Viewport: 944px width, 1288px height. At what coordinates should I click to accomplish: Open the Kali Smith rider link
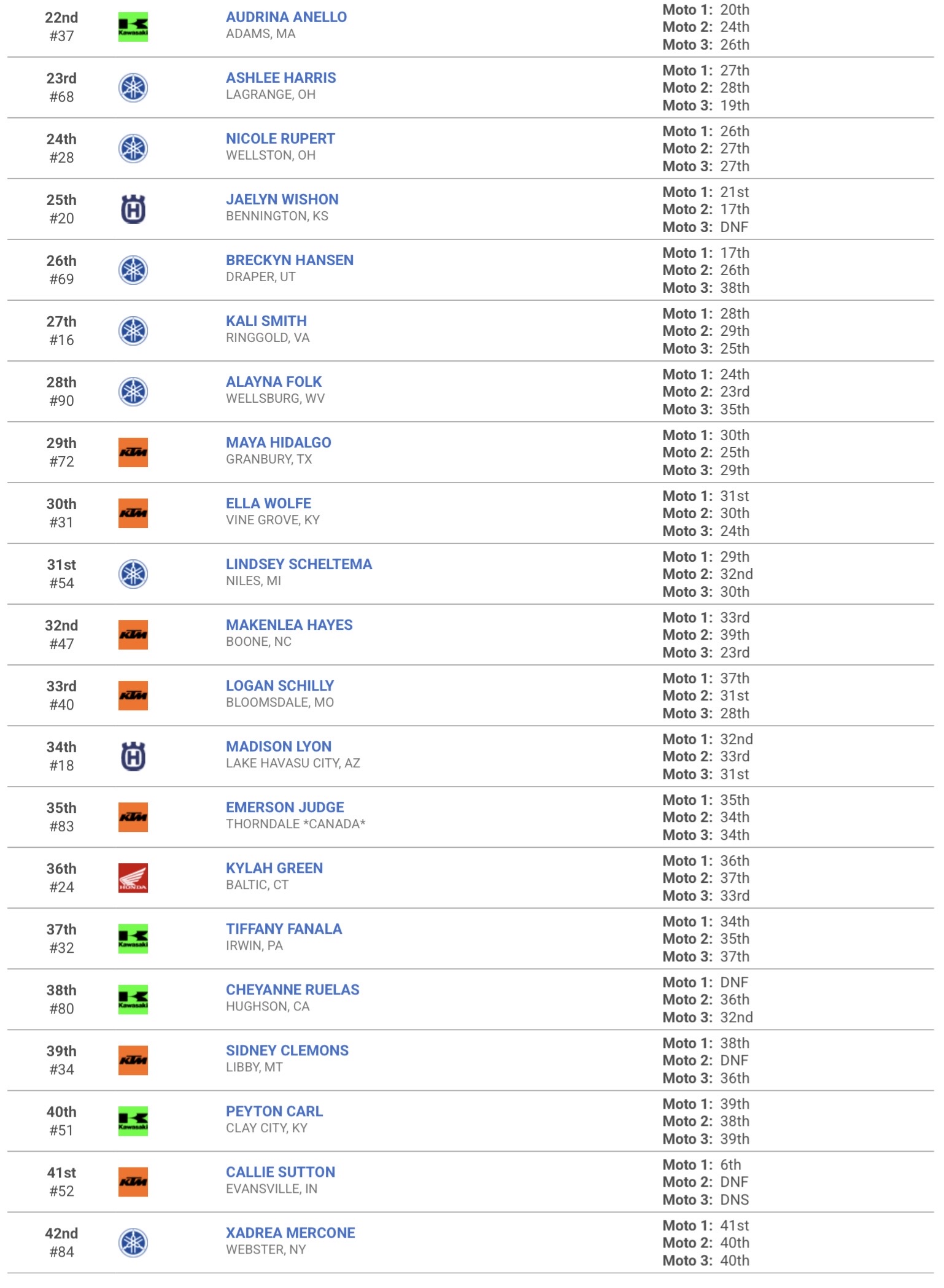[266, 321]
